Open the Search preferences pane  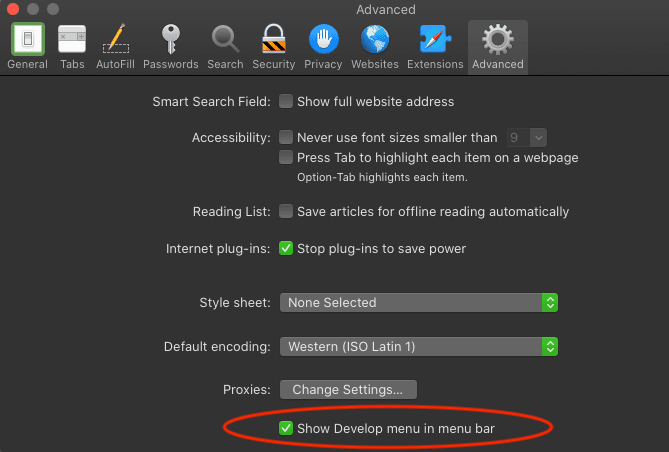click(225, 46)
